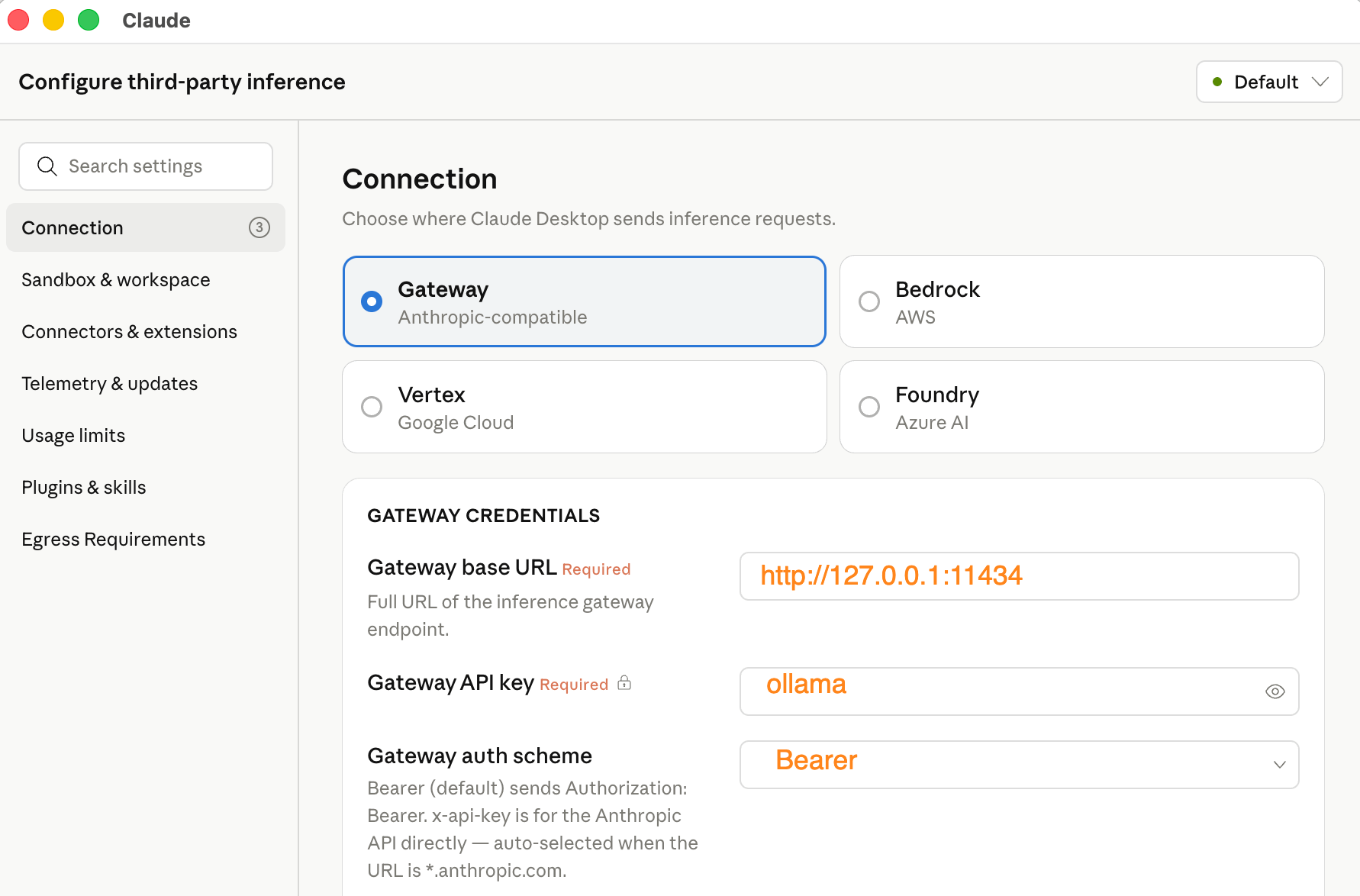Reveal the API key with the eye icon
This screenshot has height=896, width=1360.
coord(1275,691)
